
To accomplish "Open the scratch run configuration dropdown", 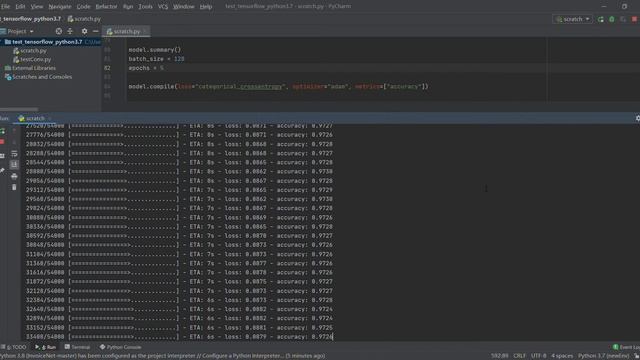I will pyautogui.click(x=573, y=19).
